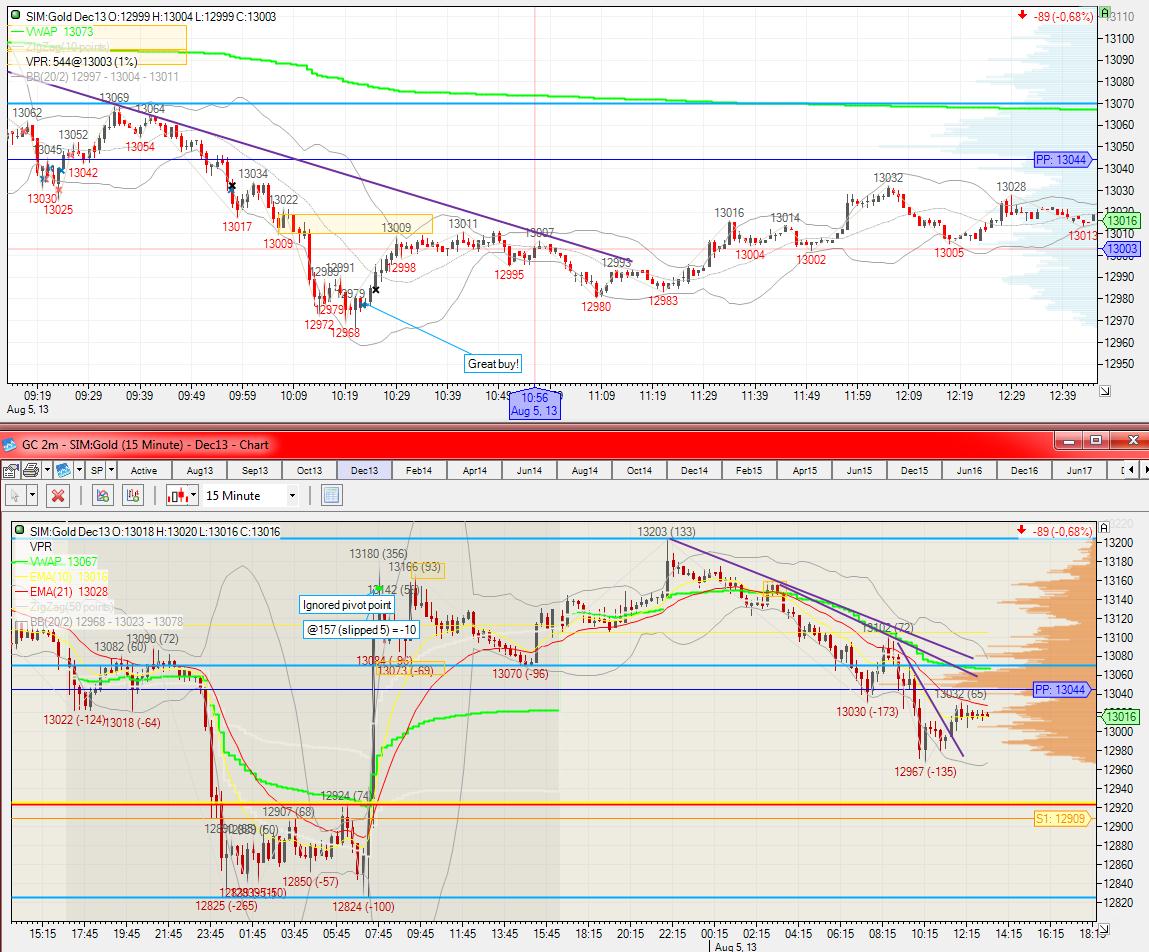Click the printer icon

pyautogui.click(x=31, y=470)
